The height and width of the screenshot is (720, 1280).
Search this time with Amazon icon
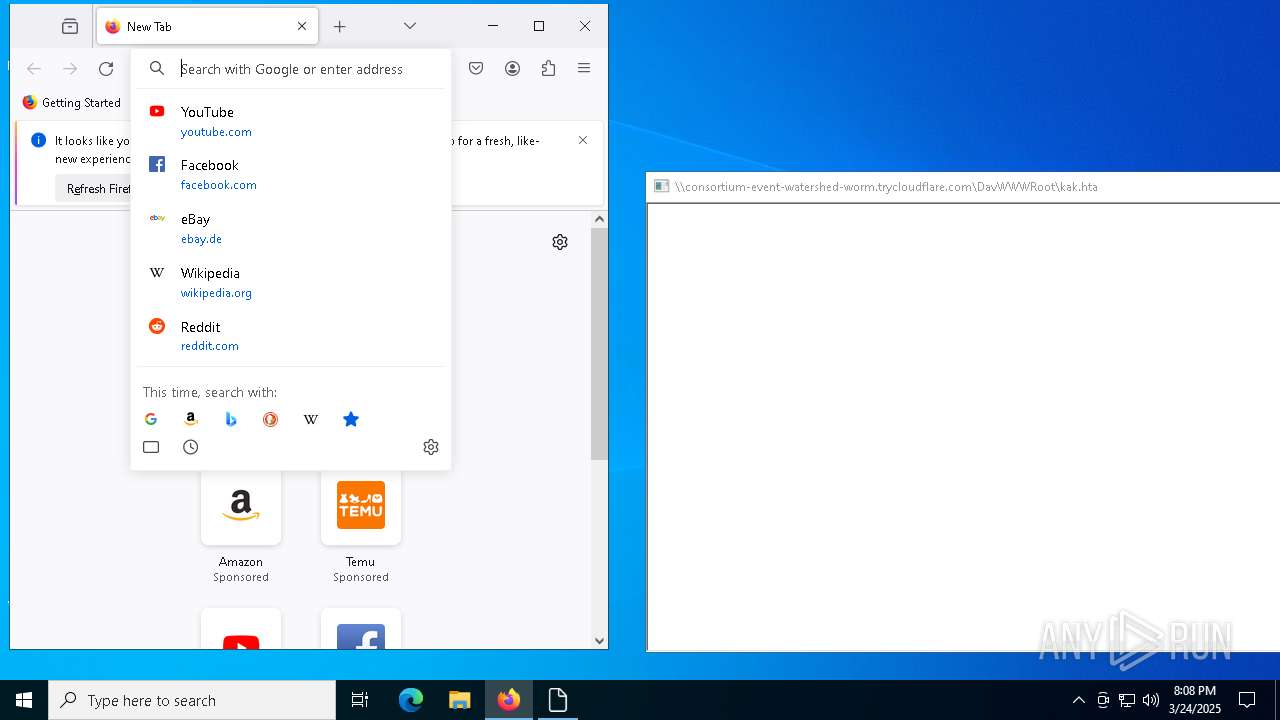point(191,419)
